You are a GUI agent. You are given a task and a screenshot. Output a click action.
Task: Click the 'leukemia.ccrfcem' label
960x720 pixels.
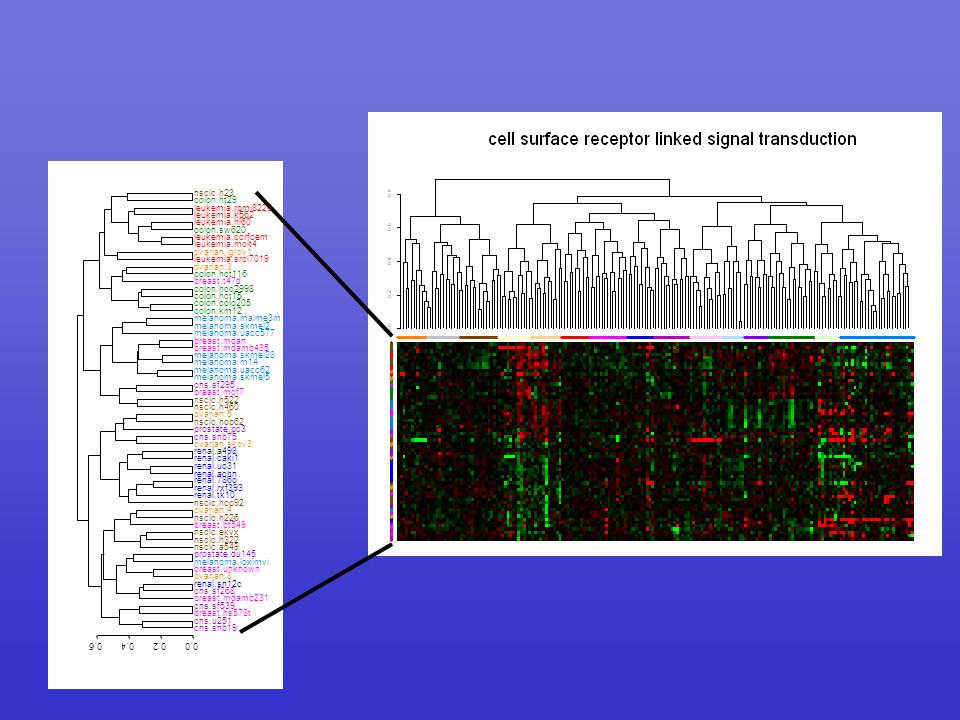[230, 237]
